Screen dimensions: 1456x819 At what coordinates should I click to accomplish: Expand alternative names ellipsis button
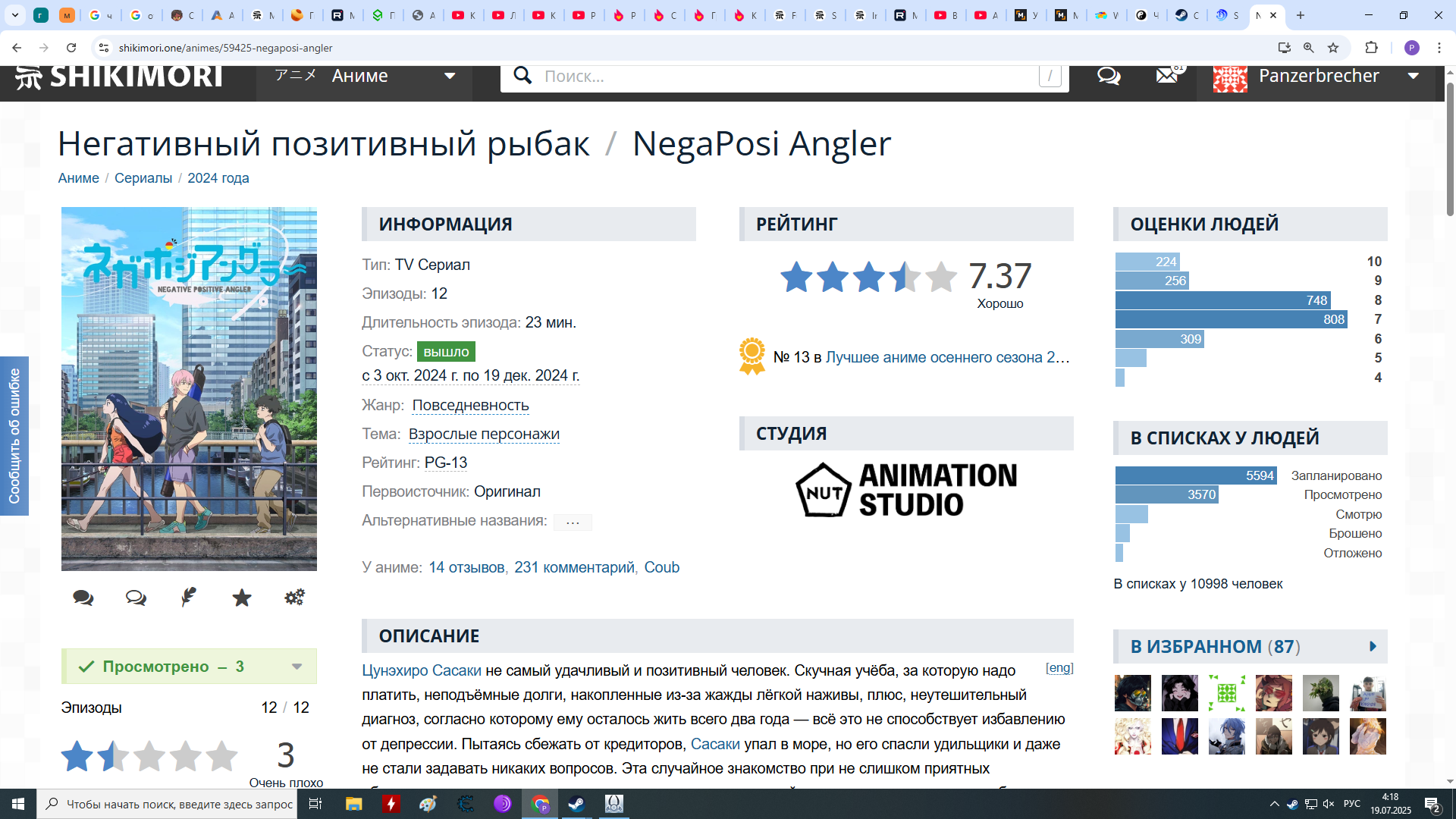tap(573, 522)
